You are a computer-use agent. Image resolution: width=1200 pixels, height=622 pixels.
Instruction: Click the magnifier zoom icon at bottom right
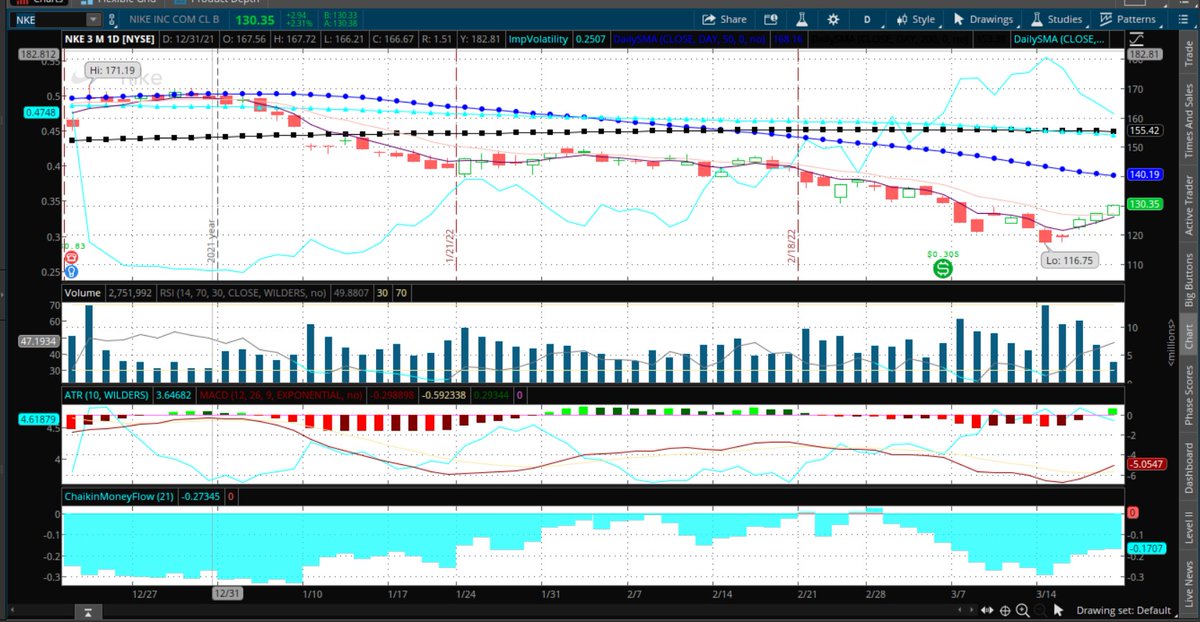(x=1023, y=609)
